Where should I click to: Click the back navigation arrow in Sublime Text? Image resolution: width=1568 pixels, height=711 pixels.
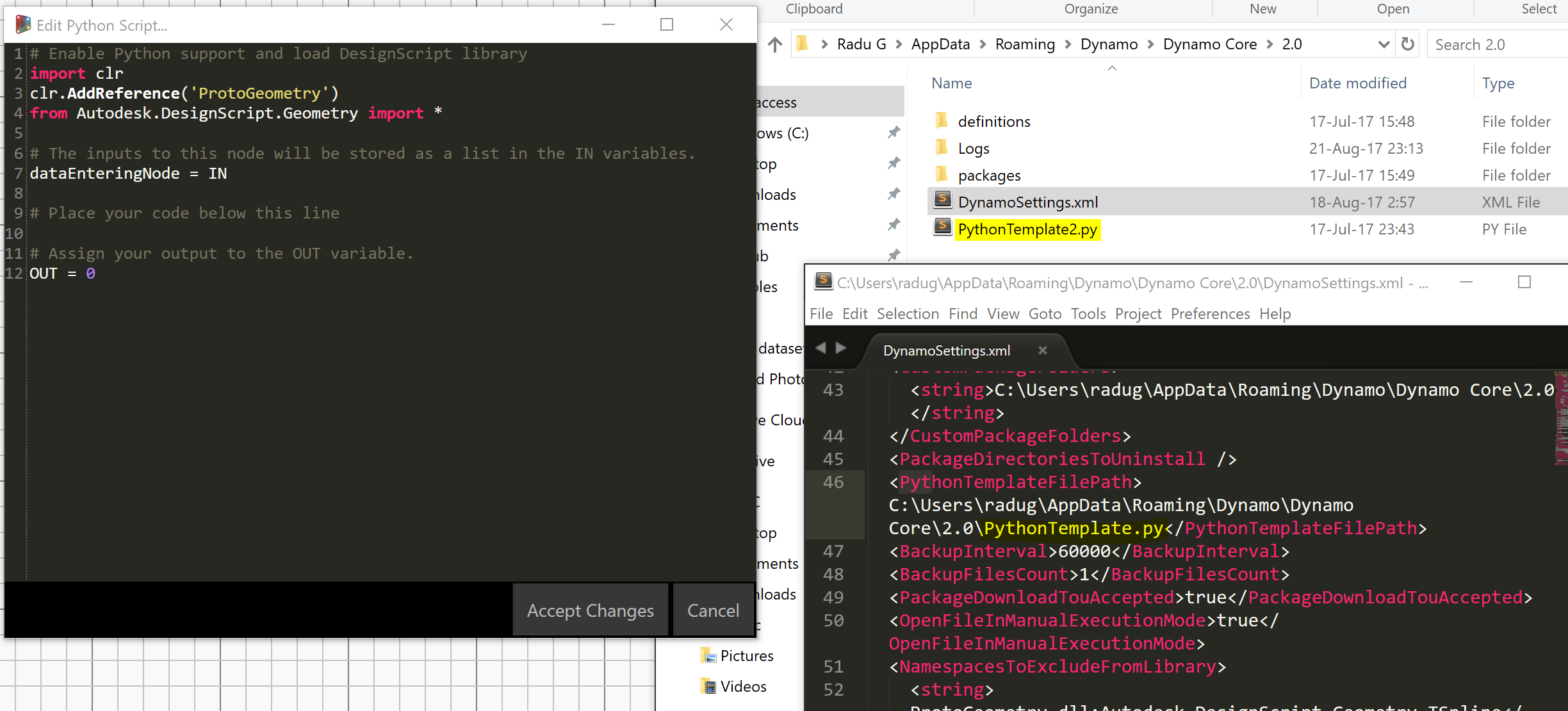821,347
